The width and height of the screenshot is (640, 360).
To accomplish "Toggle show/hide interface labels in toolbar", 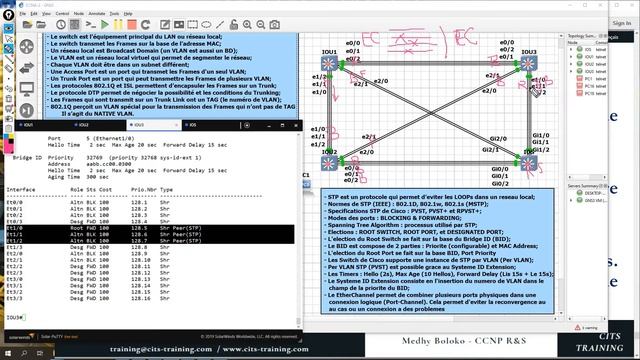I will coord(74,25).
